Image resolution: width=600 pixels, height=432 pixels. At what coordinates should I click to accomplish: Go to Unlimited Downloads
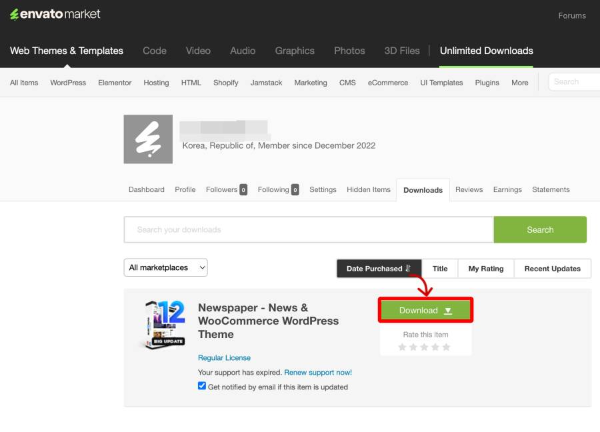[x=486, y=51]
